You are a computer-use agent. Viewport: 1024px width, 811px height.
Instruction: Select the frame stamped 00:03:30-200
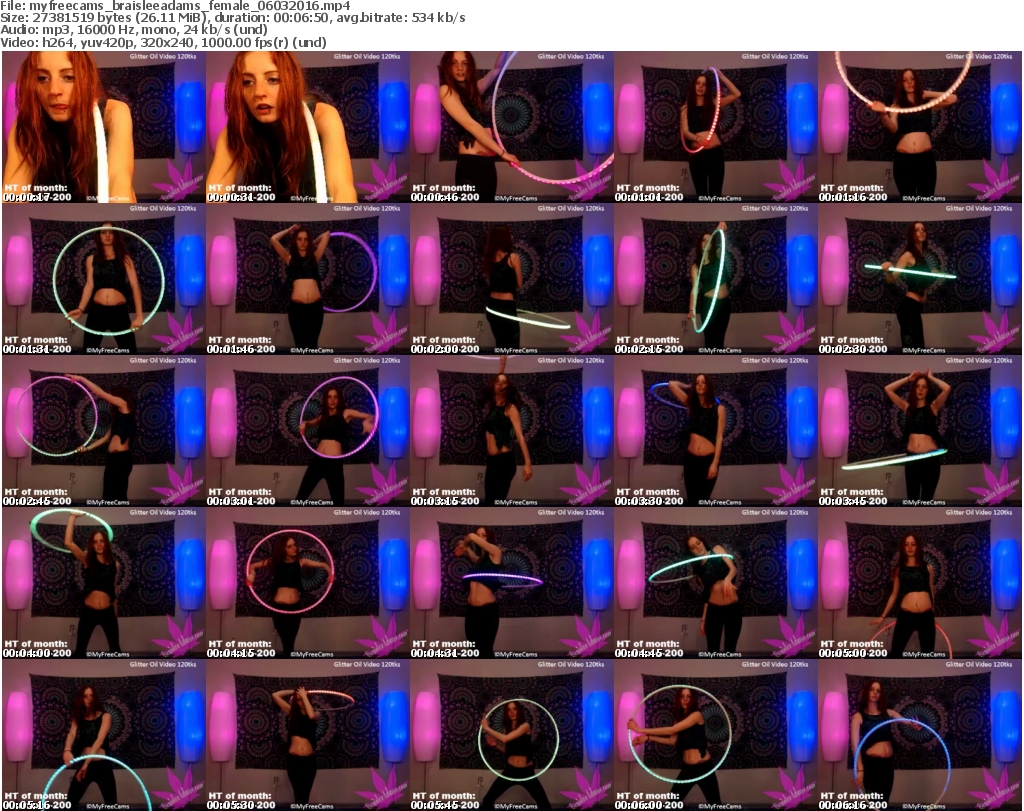click(x=716, y=431)
